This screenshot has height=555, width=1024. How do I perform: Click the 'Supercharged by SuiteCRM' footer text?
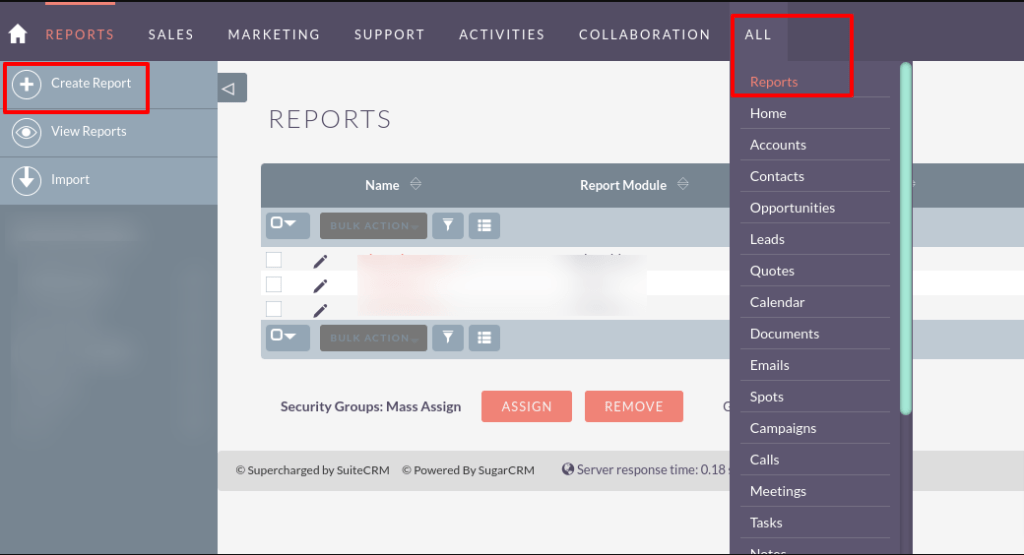pyautogui.click(x=312, y=470)
